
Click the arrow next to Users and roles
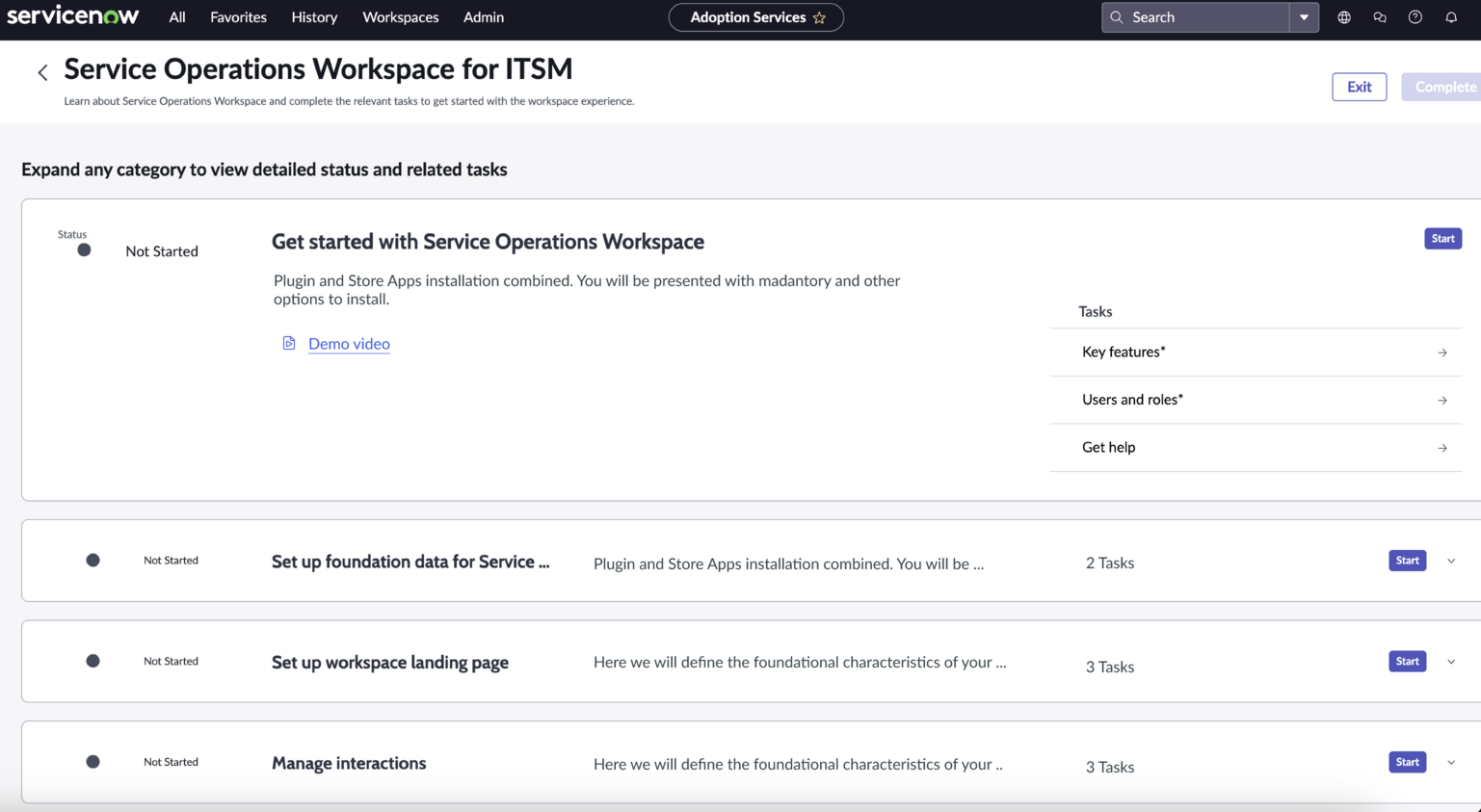[1442, 400]
